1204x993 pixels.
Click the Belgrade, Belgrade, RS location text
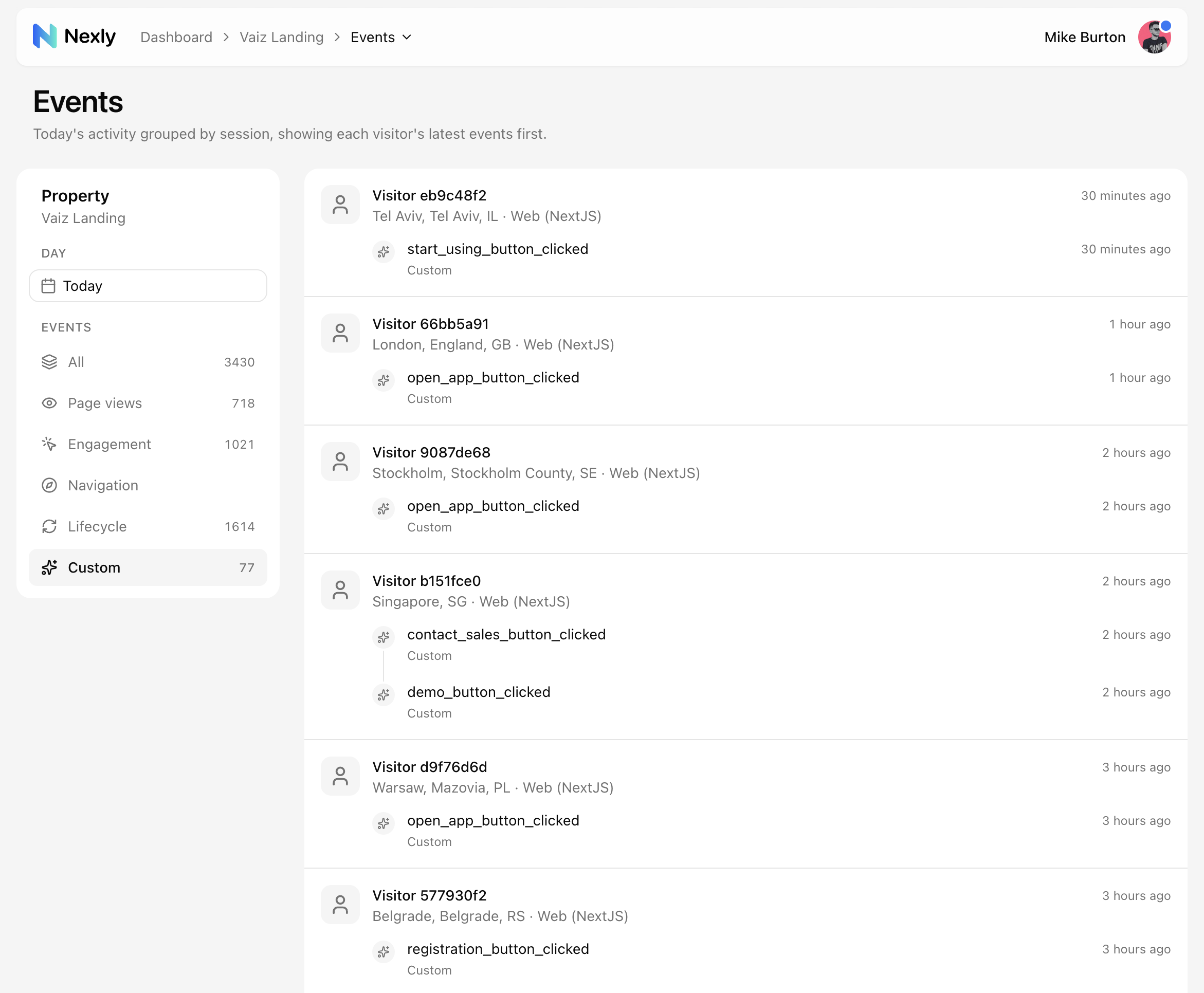[x=448, y=916]
